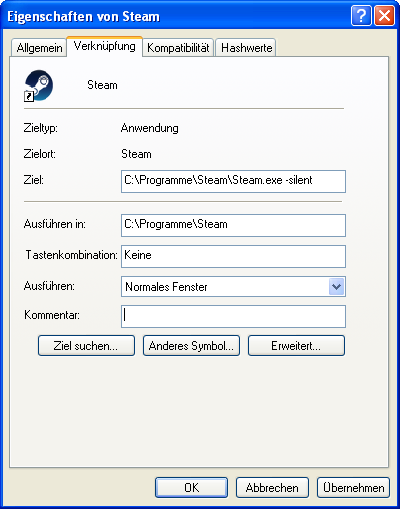The height and width of the screenshot is (509, 400).
Task: Click the Zielort: label
Action: pos(40,154)
